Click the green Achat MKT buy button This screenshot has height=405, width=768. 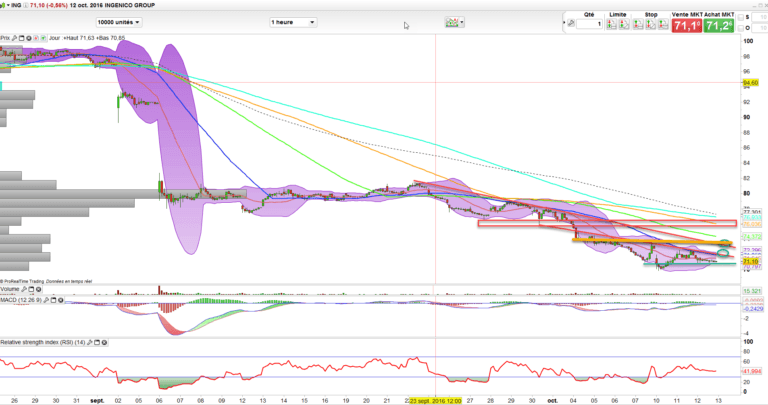tap(717, 25)
